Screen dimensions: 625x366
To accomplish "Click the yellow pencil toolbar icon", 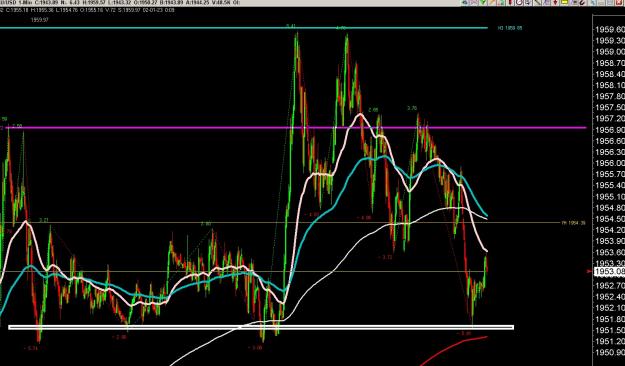I will (492, 2).
